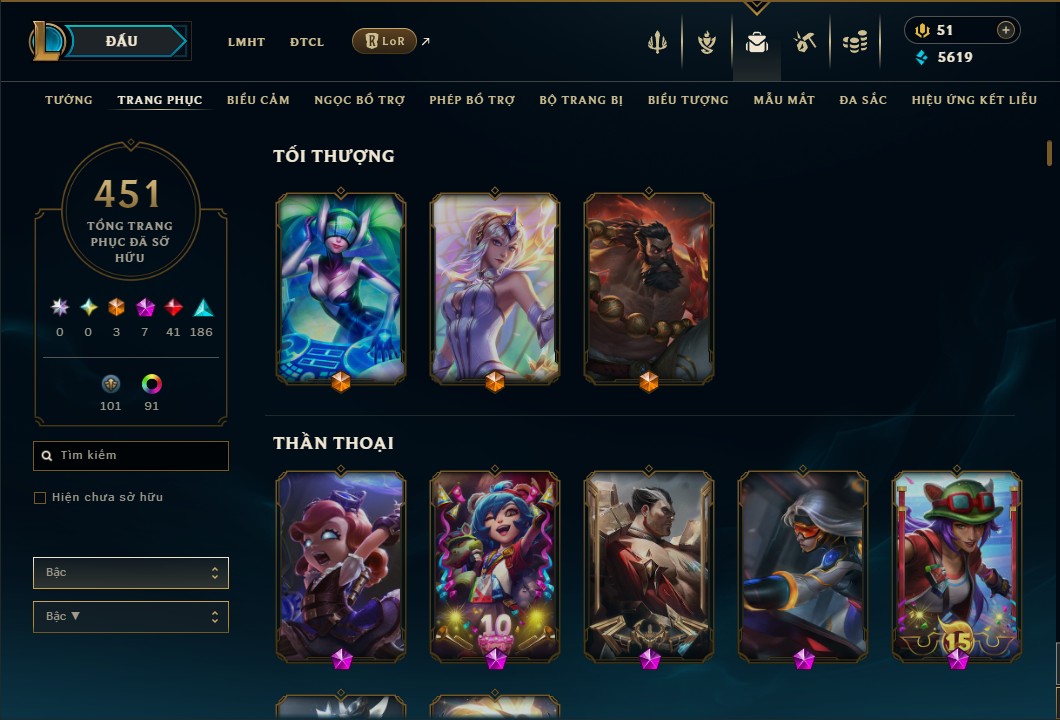Select the DJ Sona ultimate skin thumbnail
This screenshot has width=1060, height=720.
pos(341,289)
